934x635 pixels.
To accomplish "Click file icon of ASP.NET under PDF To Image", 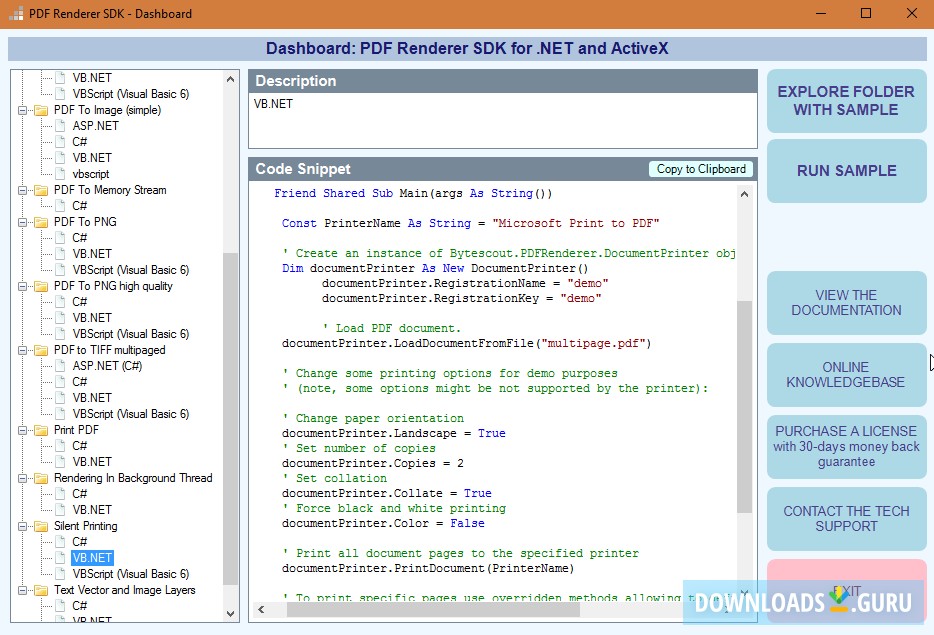I will [x=60, y=126].
